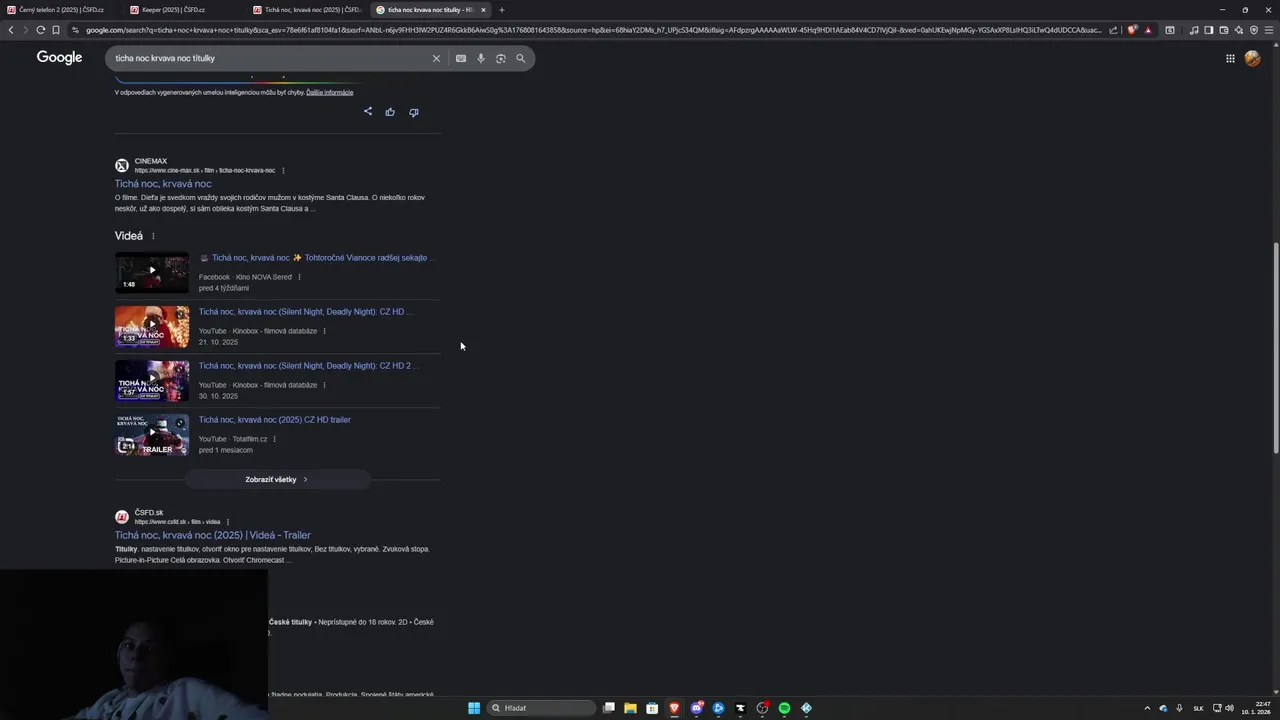Open Tohtoročné Vianoce radšej sekajte video link
Viewport: 1280px width, 720px height.
[x=318, y=258]
